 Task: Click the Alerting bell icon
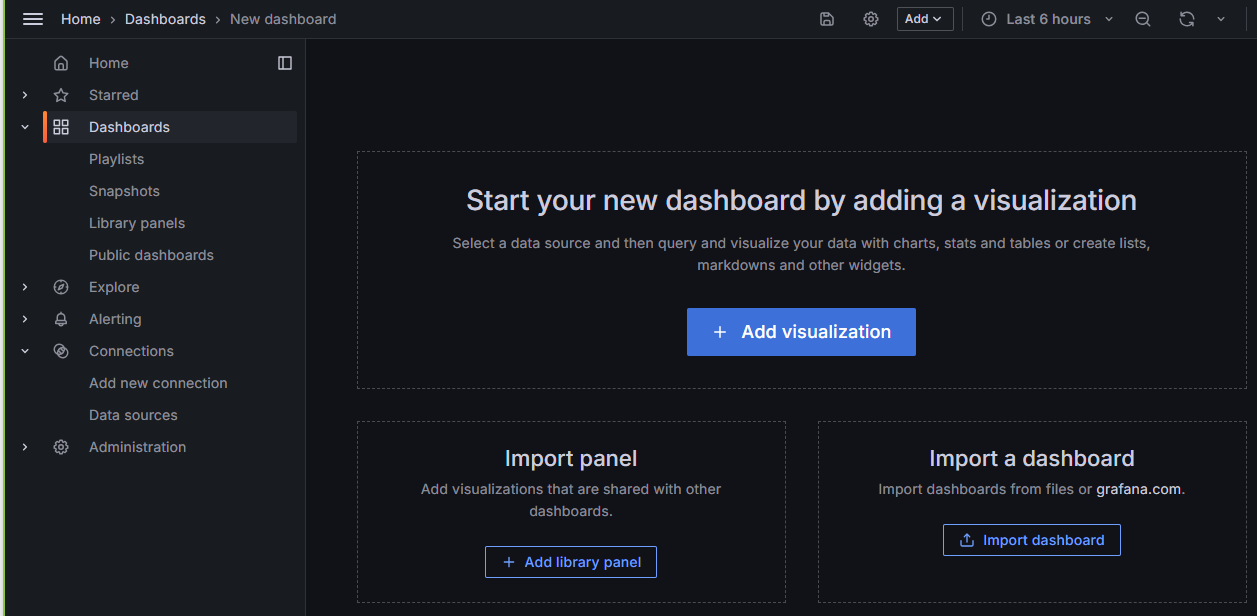coord(61,319)
